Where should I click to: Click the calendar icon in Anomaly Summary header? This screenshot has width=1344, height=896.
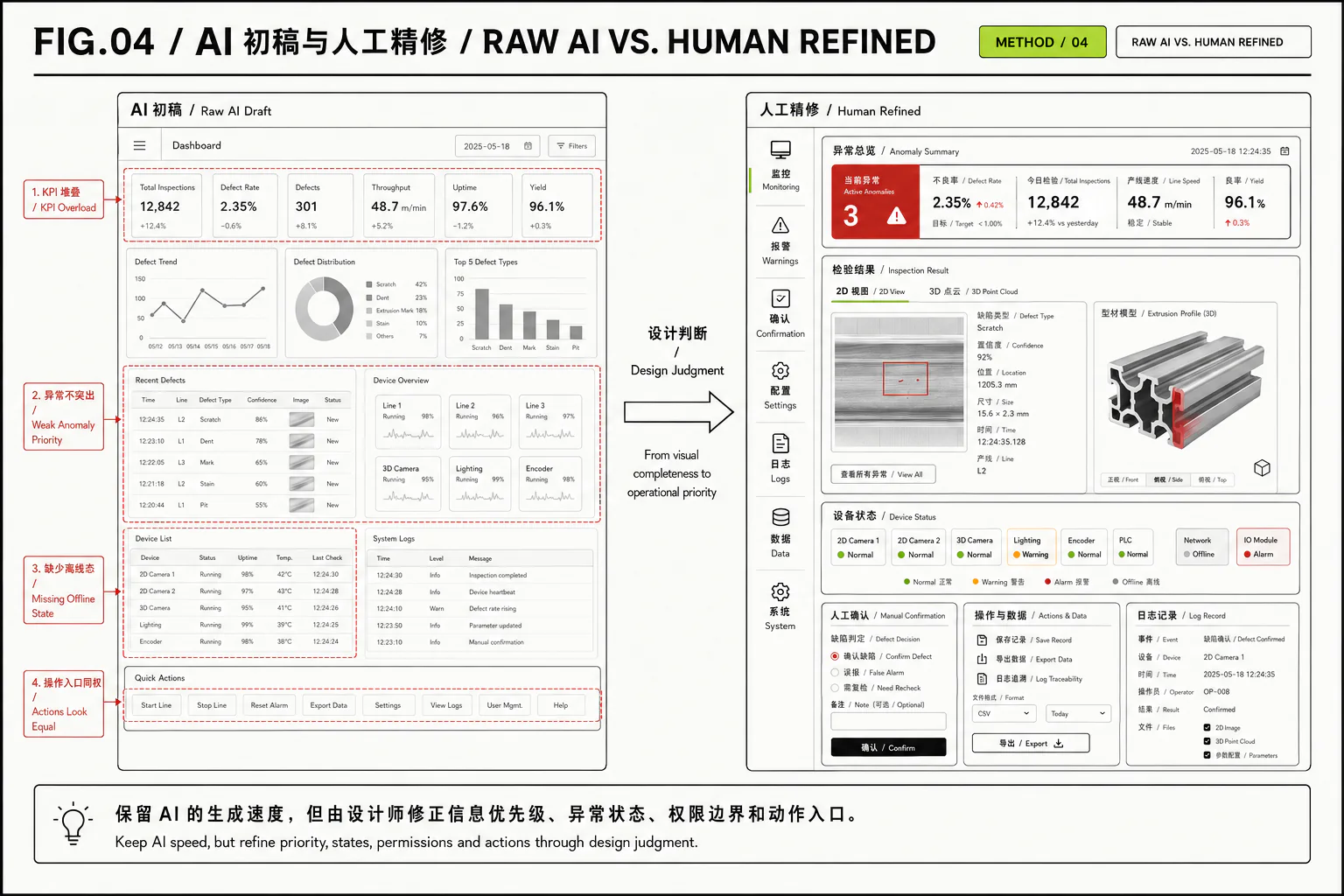pyautogui.click(x=1284, y=151)
